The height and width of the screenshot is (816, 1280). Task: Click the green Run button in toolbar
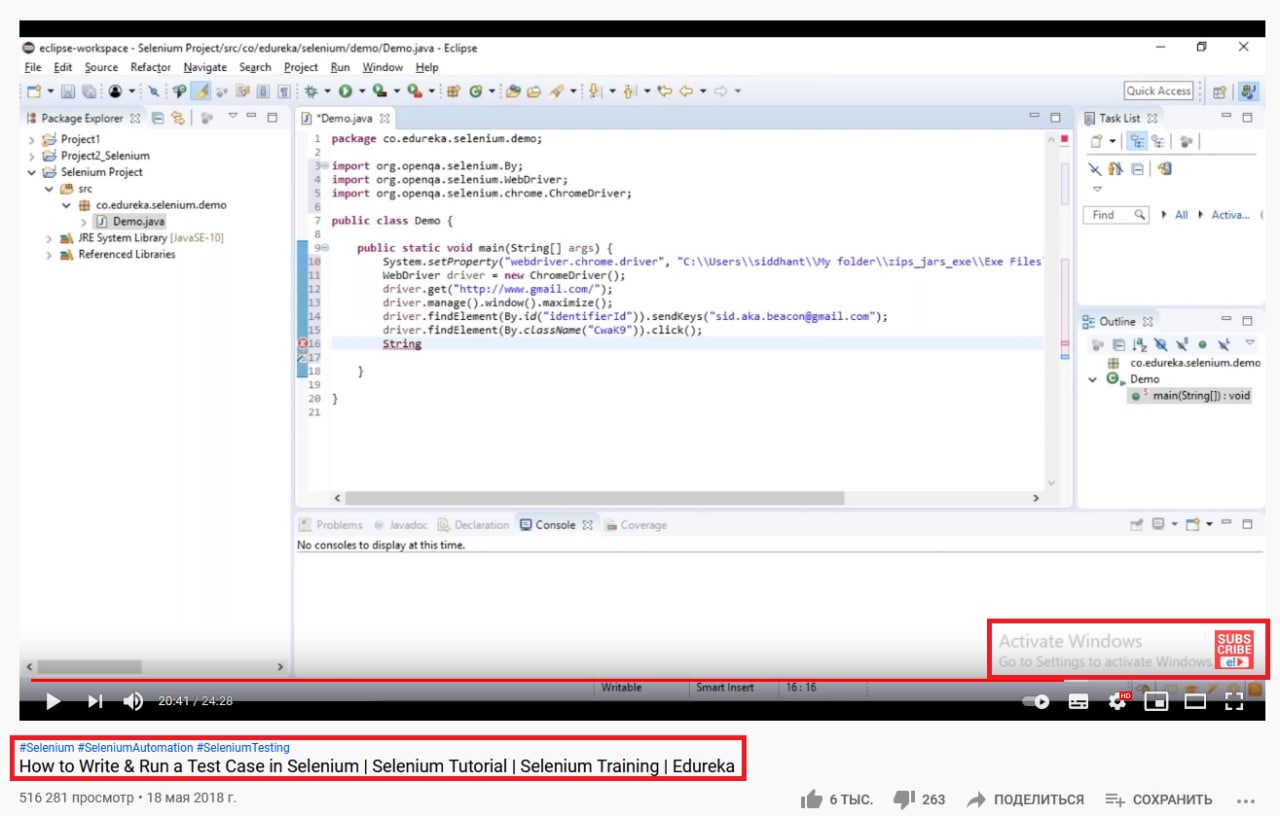point(345,91)
